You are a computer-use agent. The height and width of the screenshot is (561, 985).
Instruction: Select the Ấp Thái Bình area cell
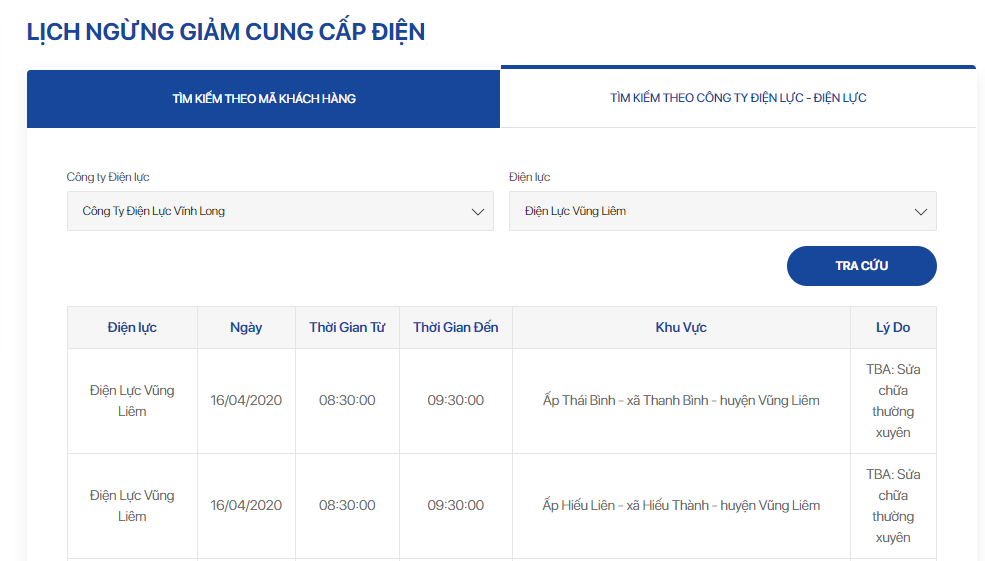pyautogui.click(x=681, y=401)
